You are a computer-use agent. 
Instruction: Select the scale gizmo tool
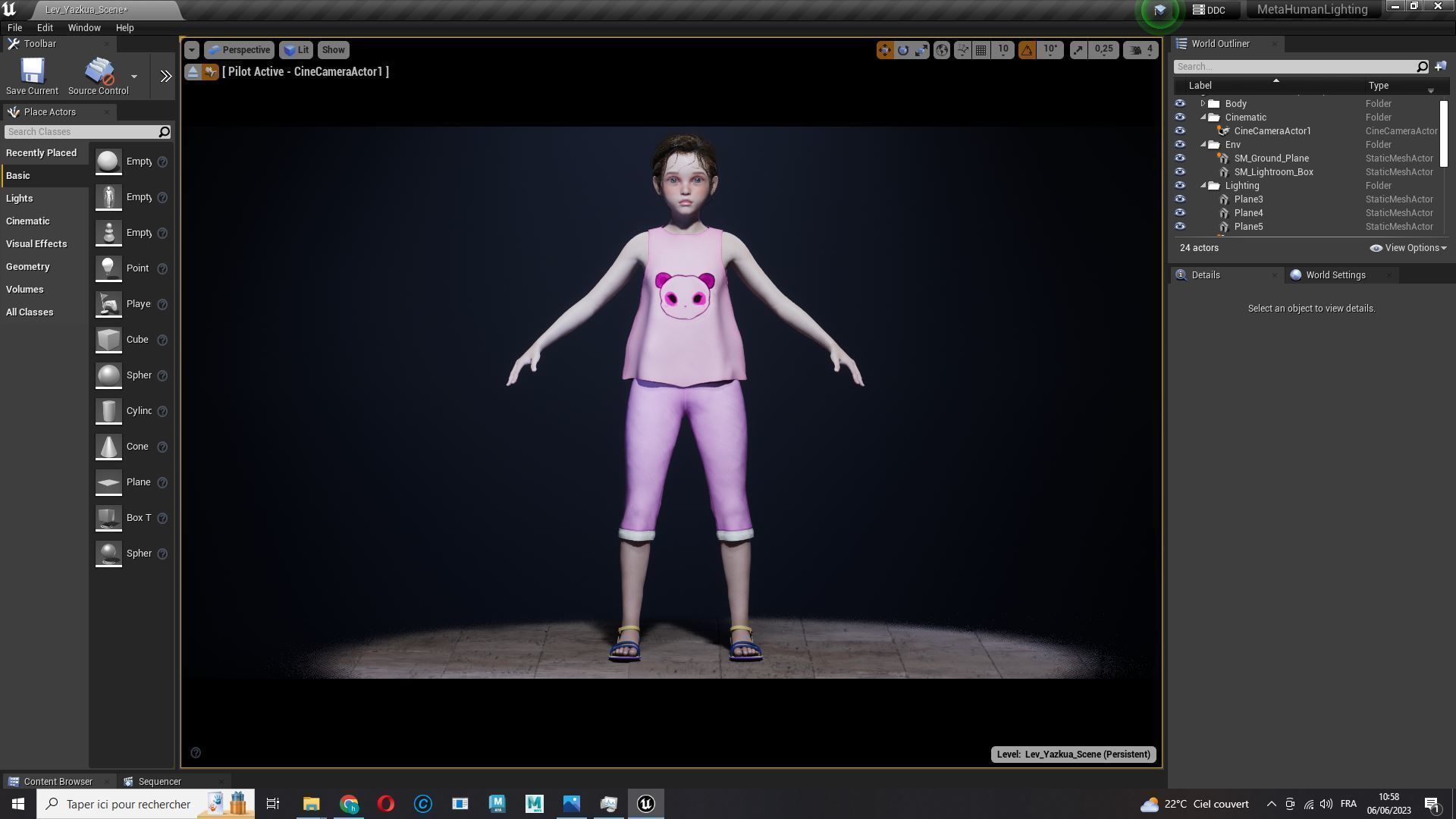(x=921, y=50)
